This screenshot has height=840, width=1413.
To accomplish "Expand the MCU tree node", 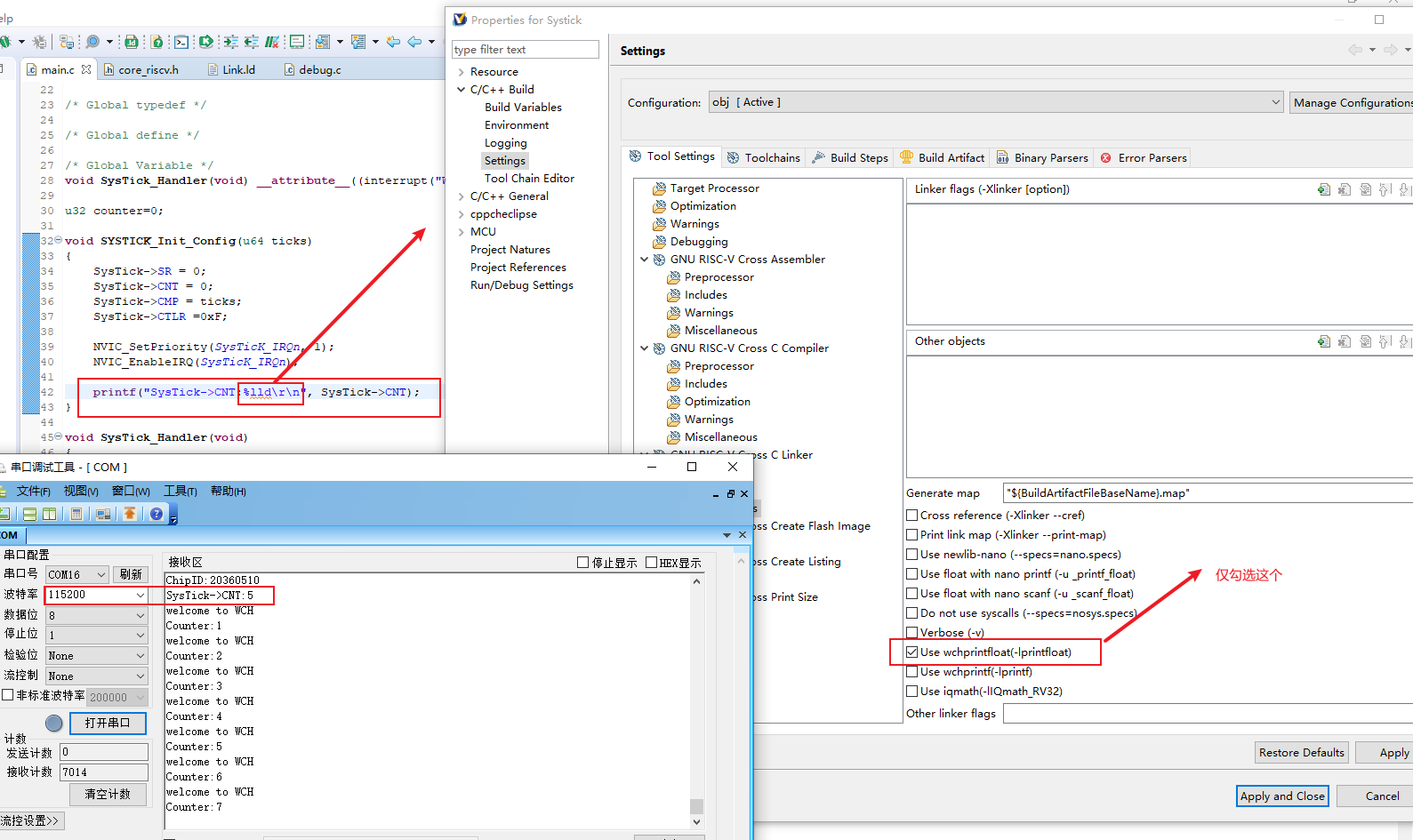I will pyautogui.click(x=461, y=231).
